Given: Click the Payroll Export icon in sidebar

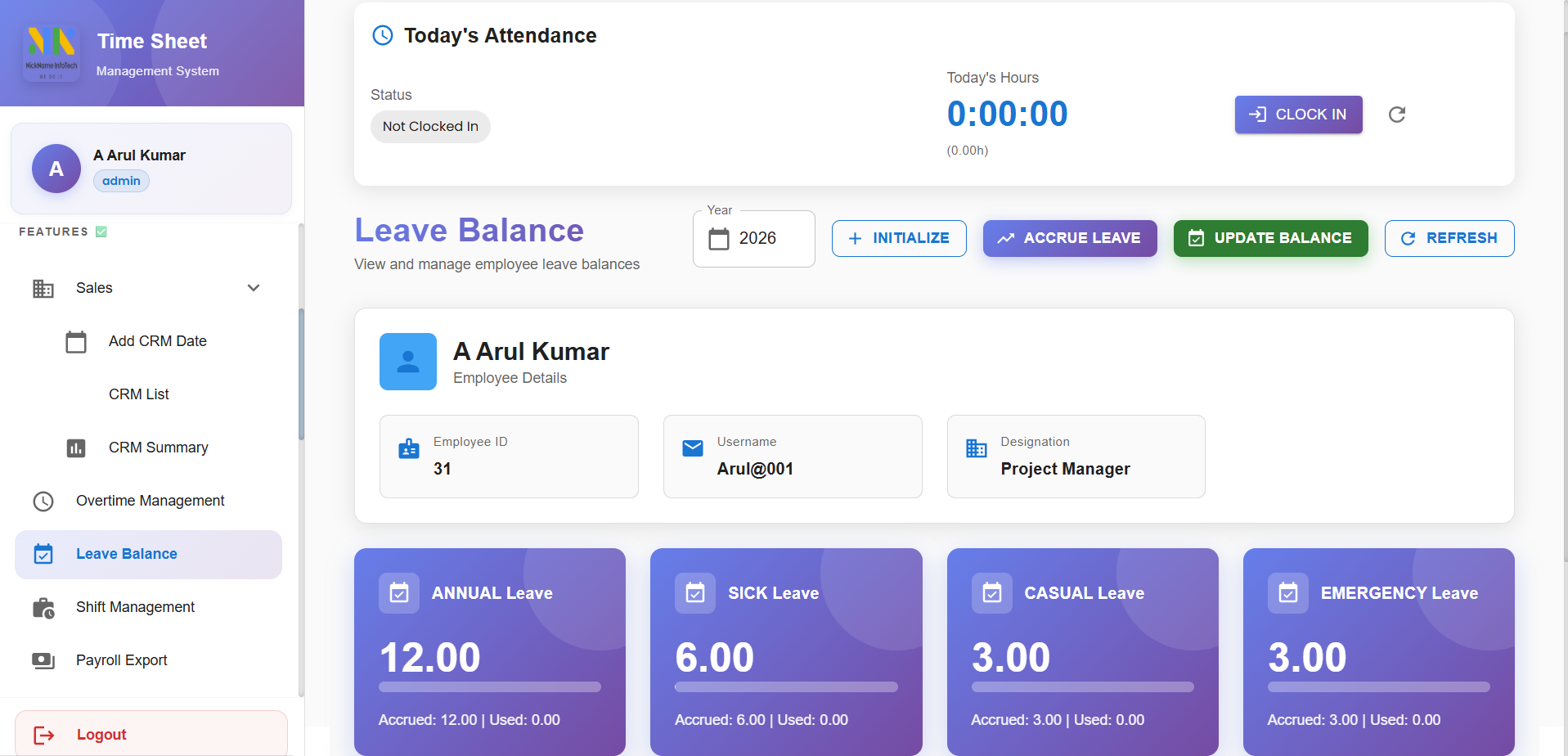Looking at the screenshot, I should pos(43,660).
